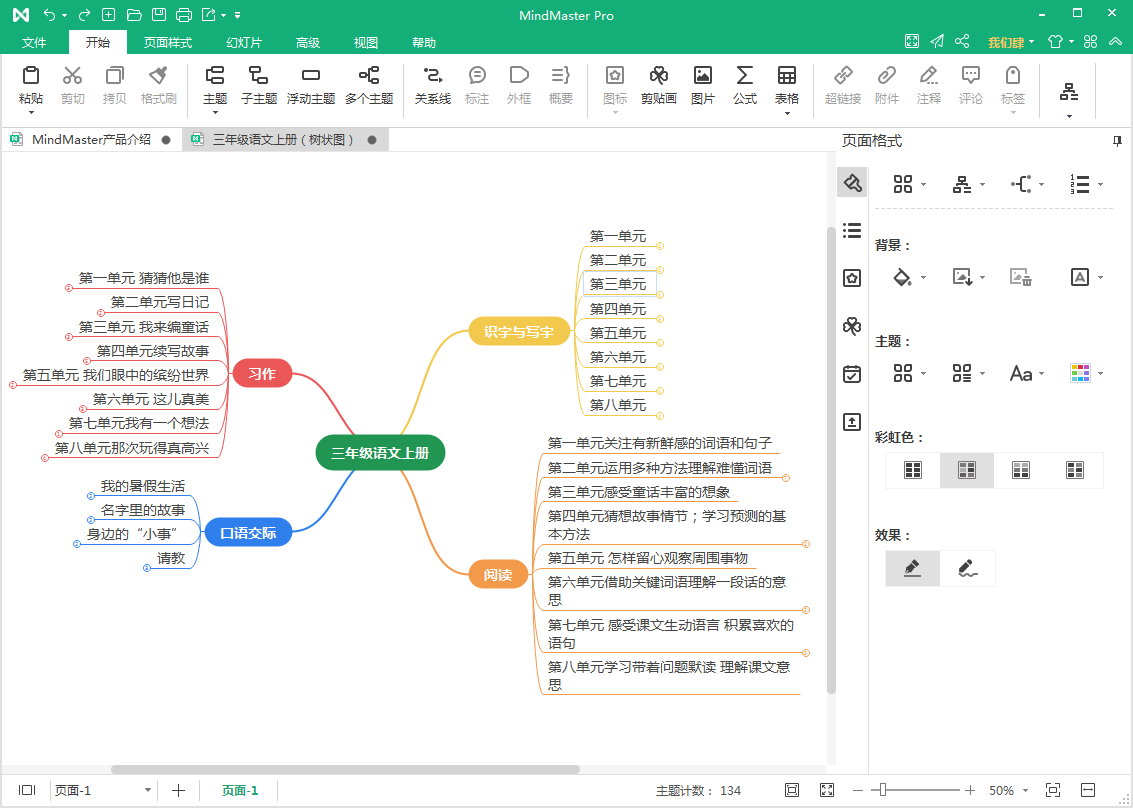Collapse the ribbon with the chevron
The image size is (1133, 808).
point(1115,42)
